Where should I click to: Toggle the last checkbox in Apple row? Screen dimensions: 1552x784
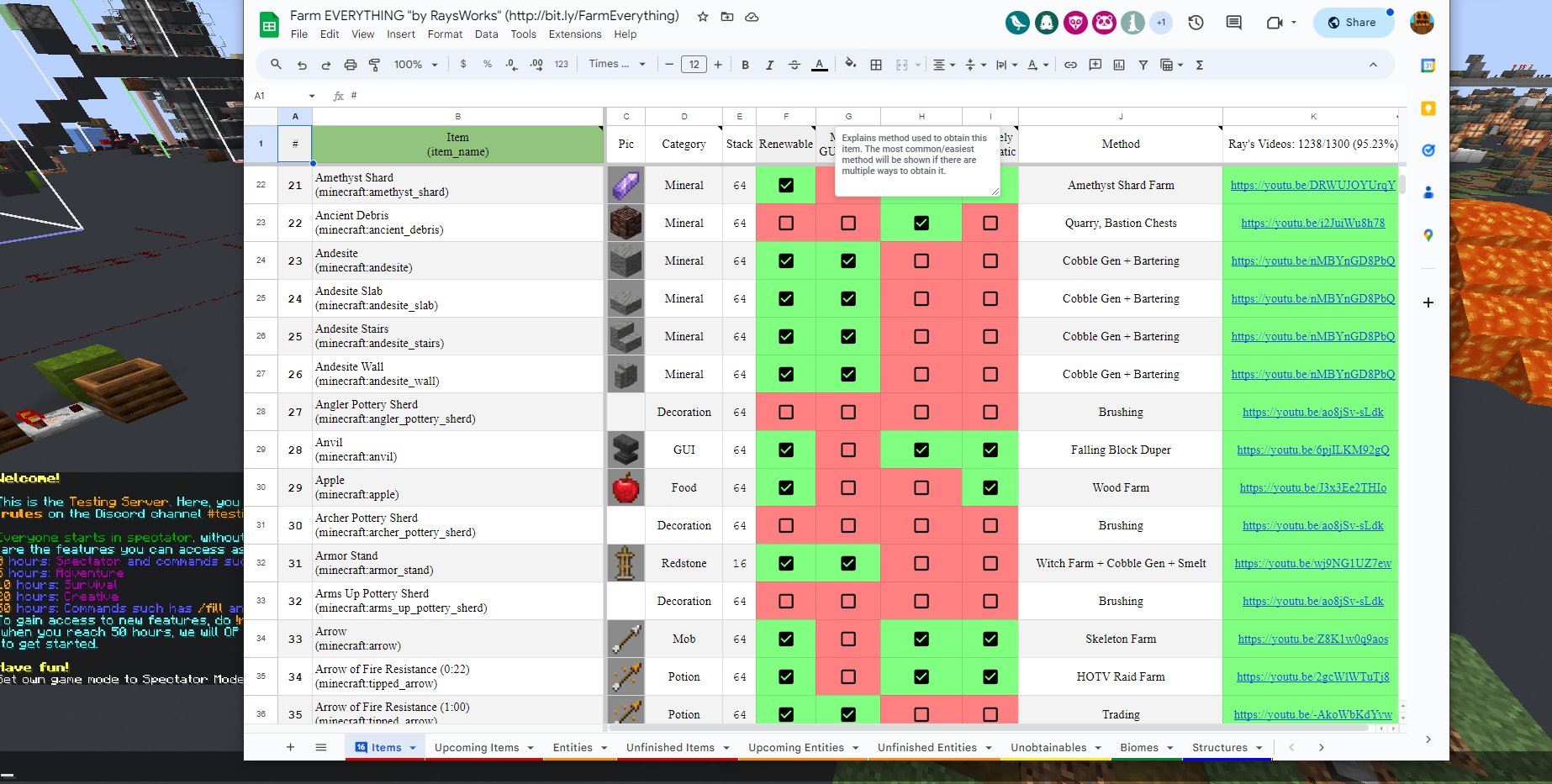pos(990,487)
